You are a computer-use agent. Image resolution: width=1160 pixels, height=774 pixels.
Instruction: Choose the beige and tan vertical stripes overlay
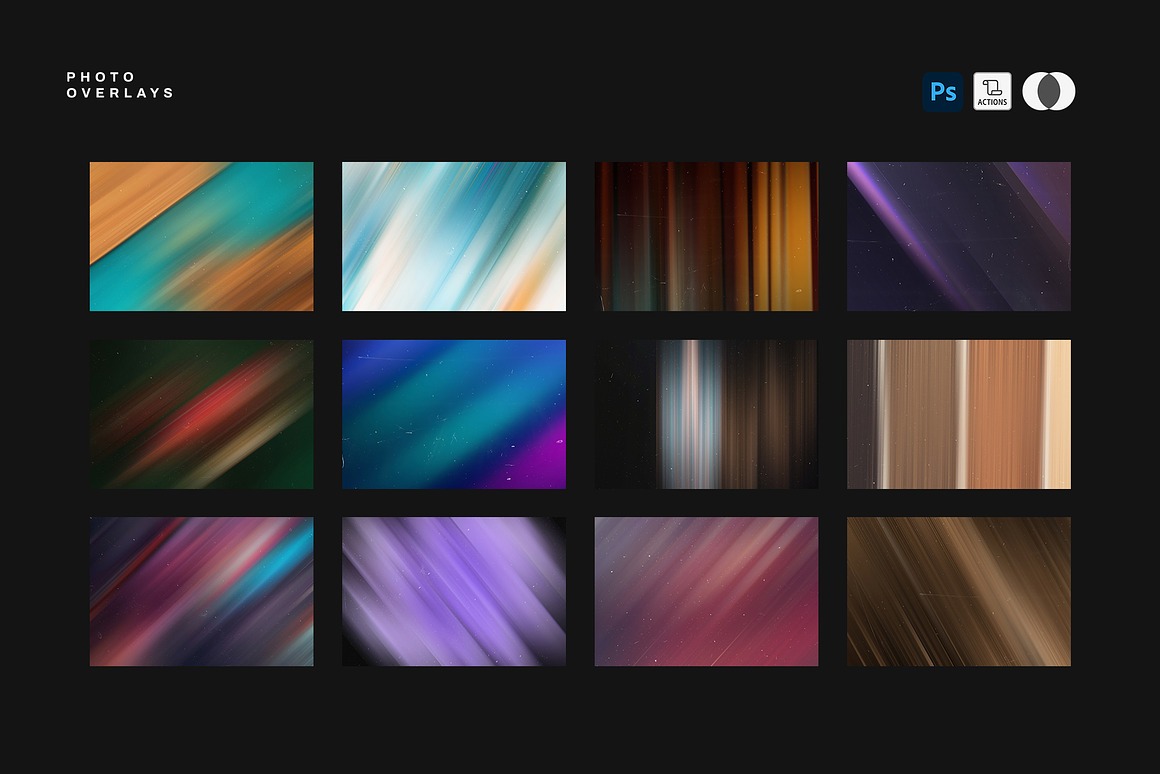coord(958,414)
